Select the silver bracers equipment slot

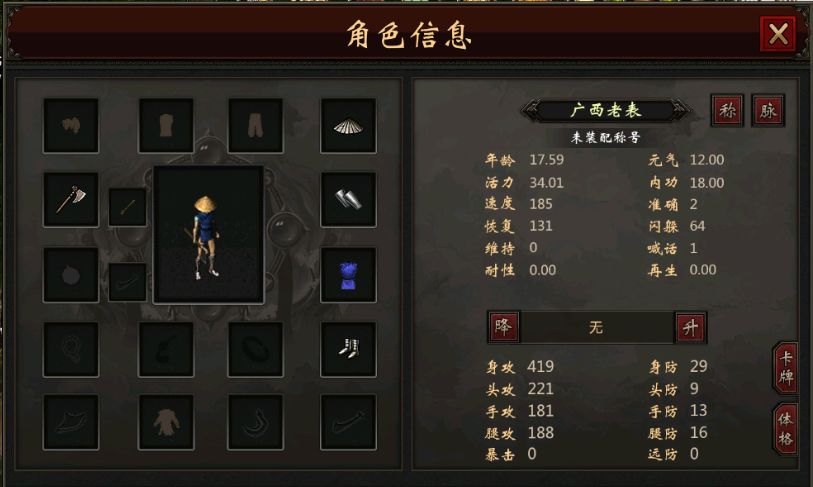348,200
